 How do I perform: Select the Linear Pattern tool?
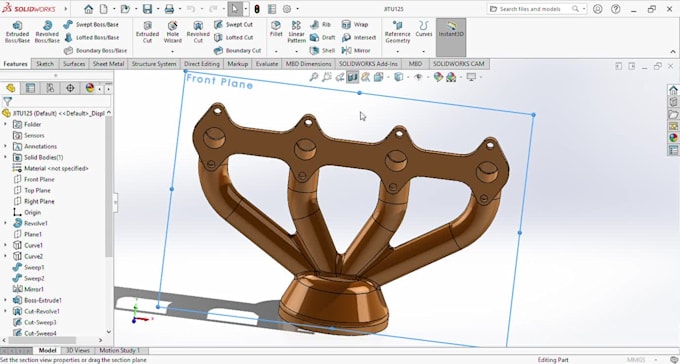click(x=297, y=32)
